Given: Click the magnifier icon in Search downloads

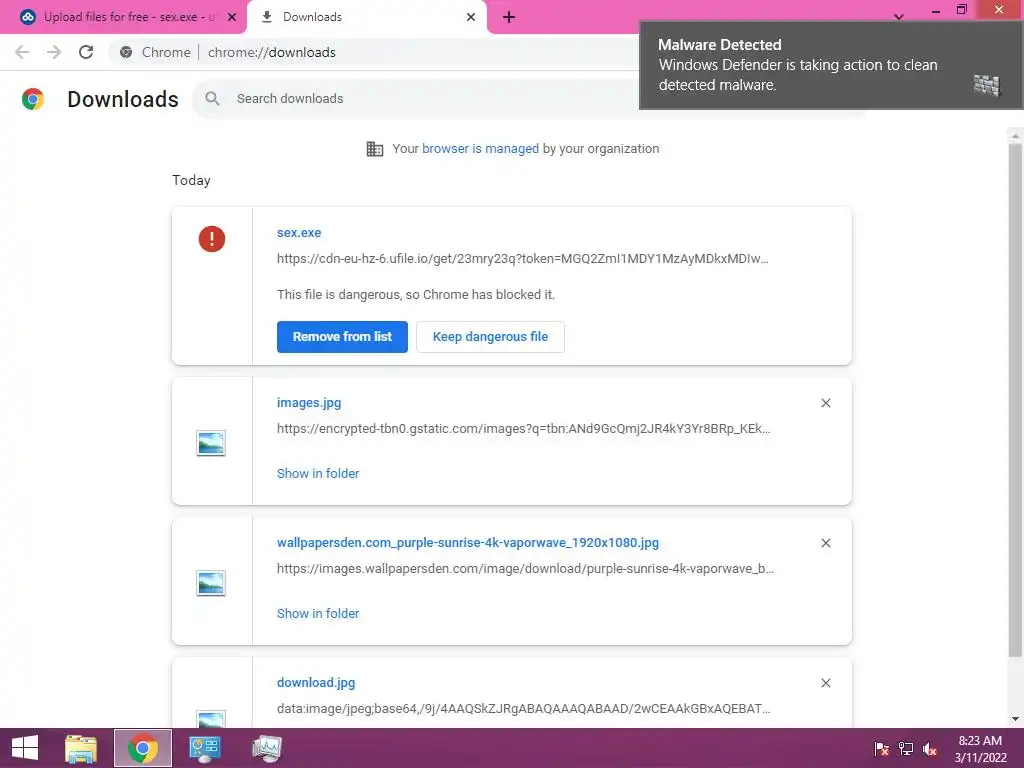Looking at the screenshot, I should tap(212, 99).
